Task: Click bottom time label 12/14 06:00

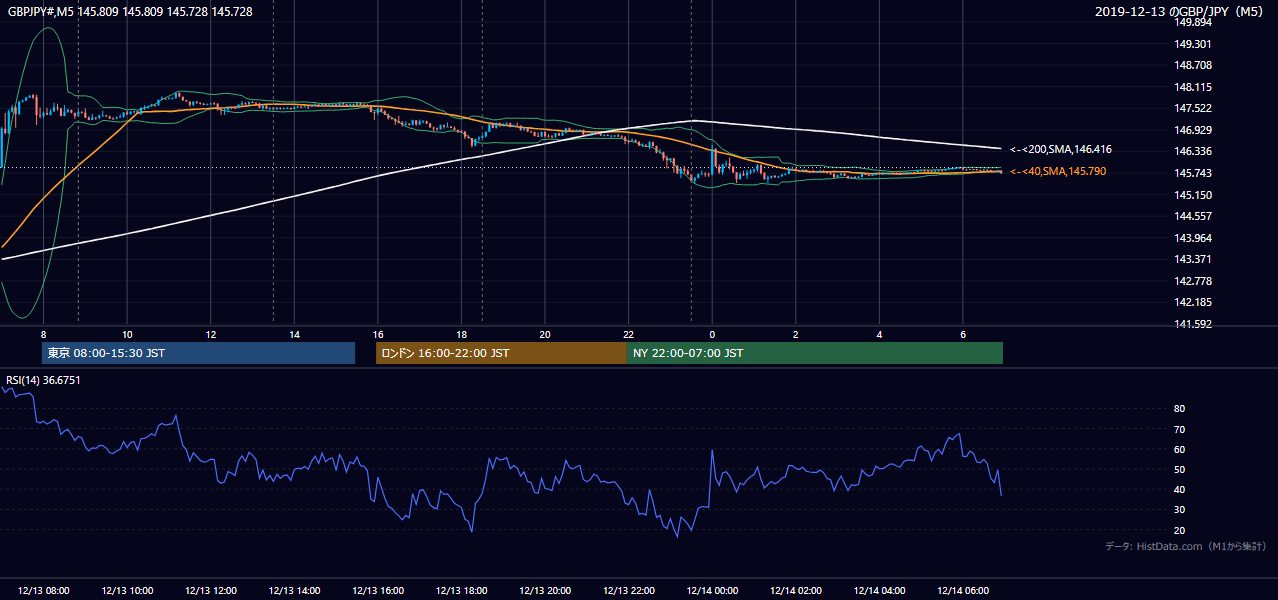Action: (x=964, y=591)
